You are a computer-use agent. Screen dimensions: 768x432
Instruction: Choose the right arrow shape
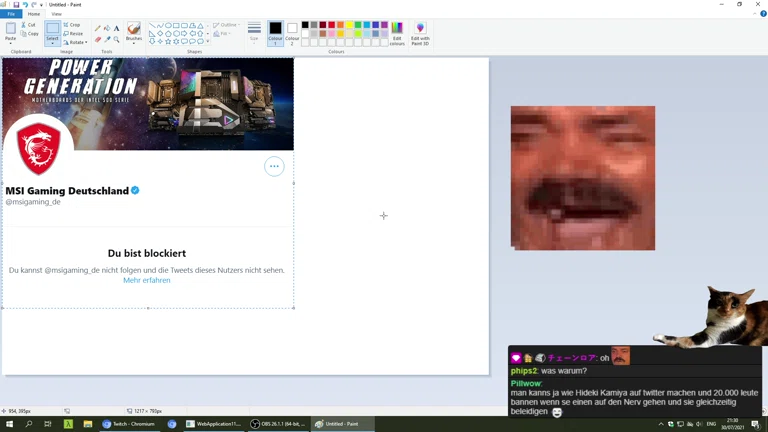coord(184,34)
